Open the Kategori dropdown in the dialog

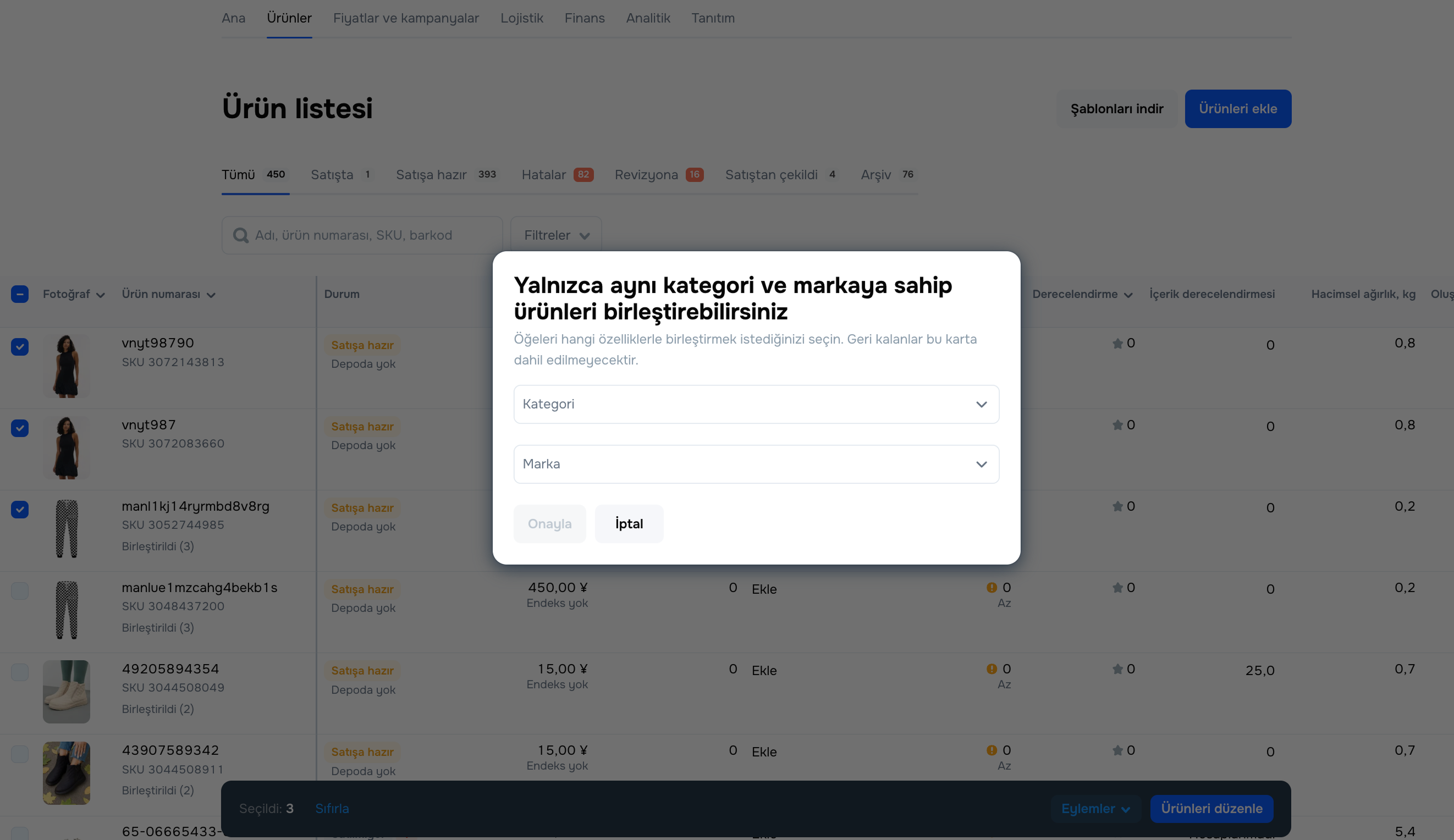pyautogui.click(x=756, y=405)
